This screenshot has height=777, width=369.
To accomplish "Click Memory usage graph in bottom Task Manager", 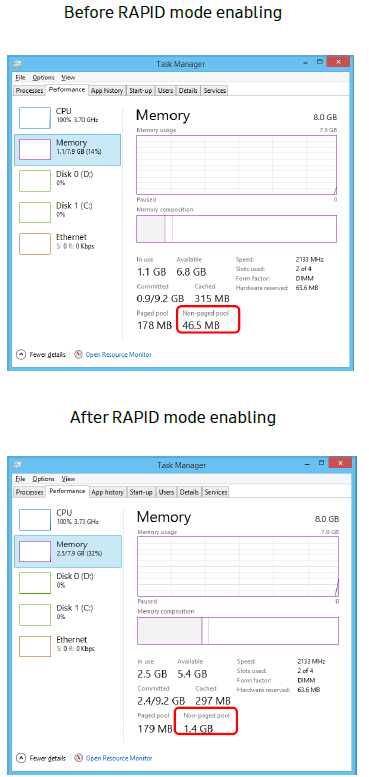I will pos(238,567).
